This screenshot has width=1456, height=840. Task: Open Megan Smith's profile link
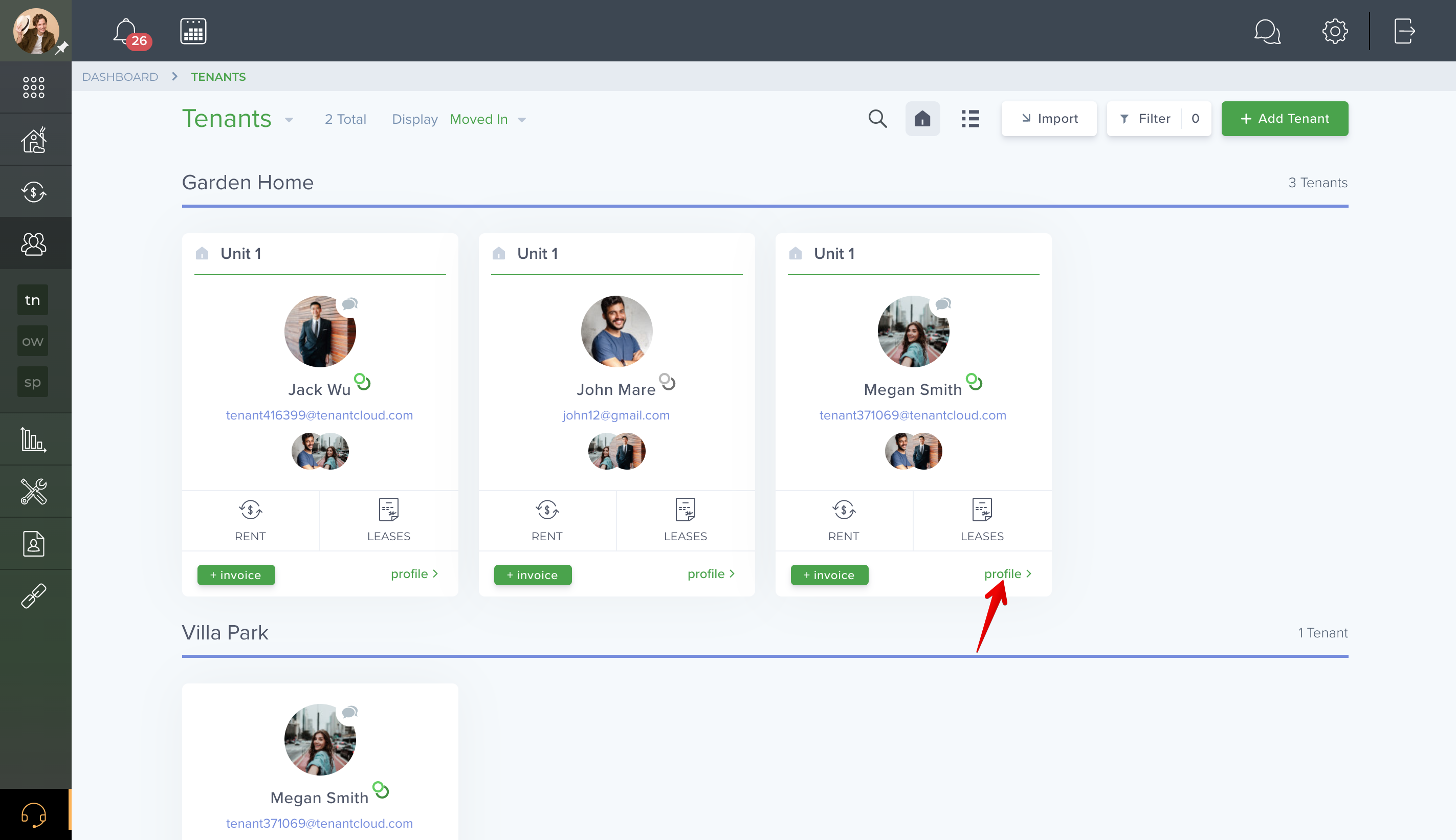1007,574
